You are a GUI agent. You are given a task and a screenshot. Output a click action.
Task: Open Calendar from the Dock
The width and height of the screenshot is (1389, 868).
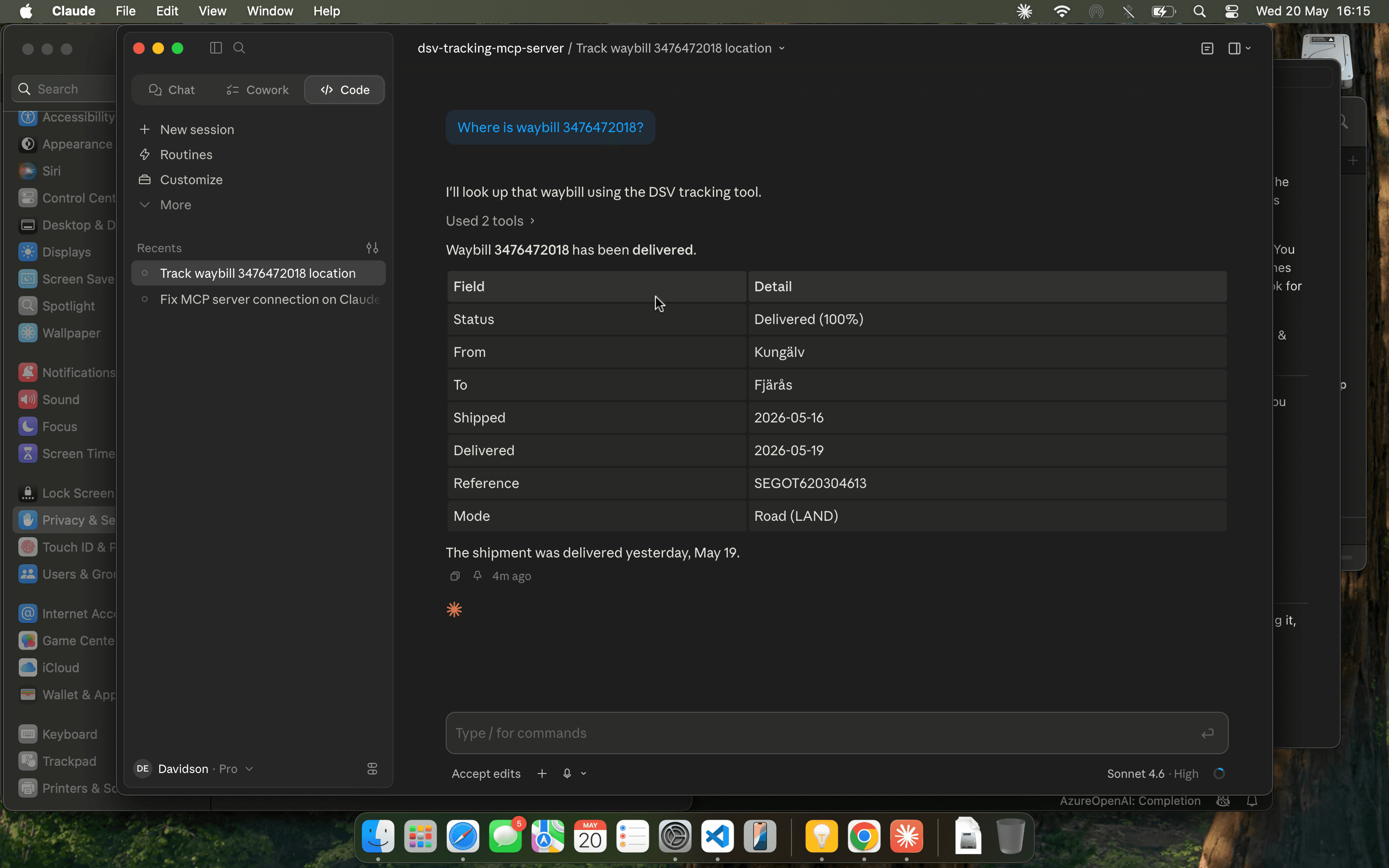click(x=590, y=837)
